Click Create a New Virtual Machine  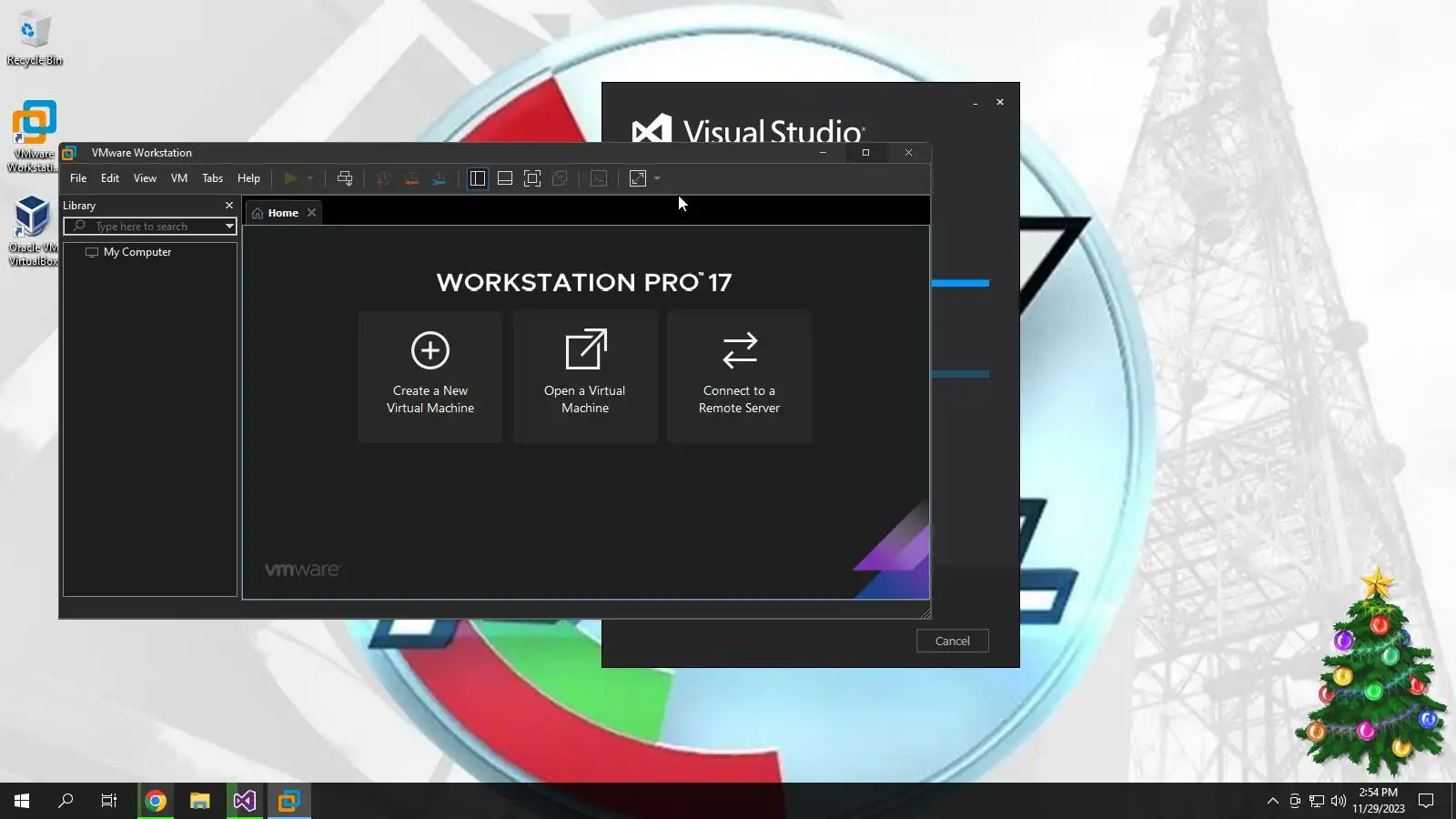pos(430,377)
